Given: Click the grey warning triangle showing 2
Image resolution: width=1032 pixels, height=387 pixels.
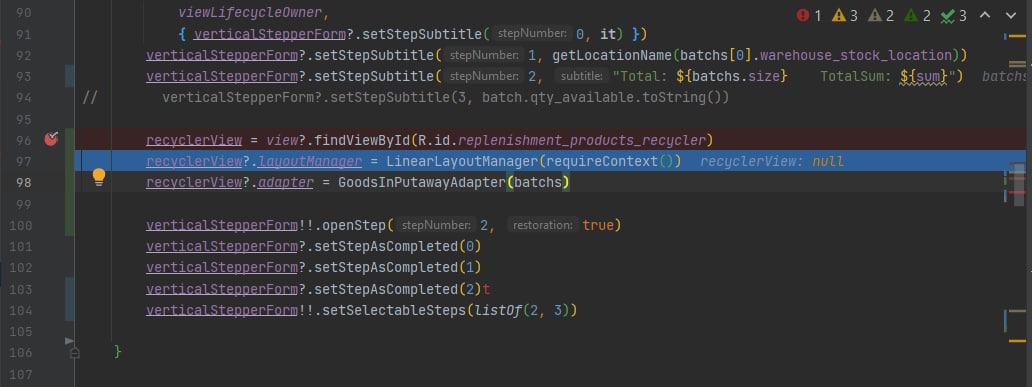Looking at the screenshot, I should [x=881, y=15].
